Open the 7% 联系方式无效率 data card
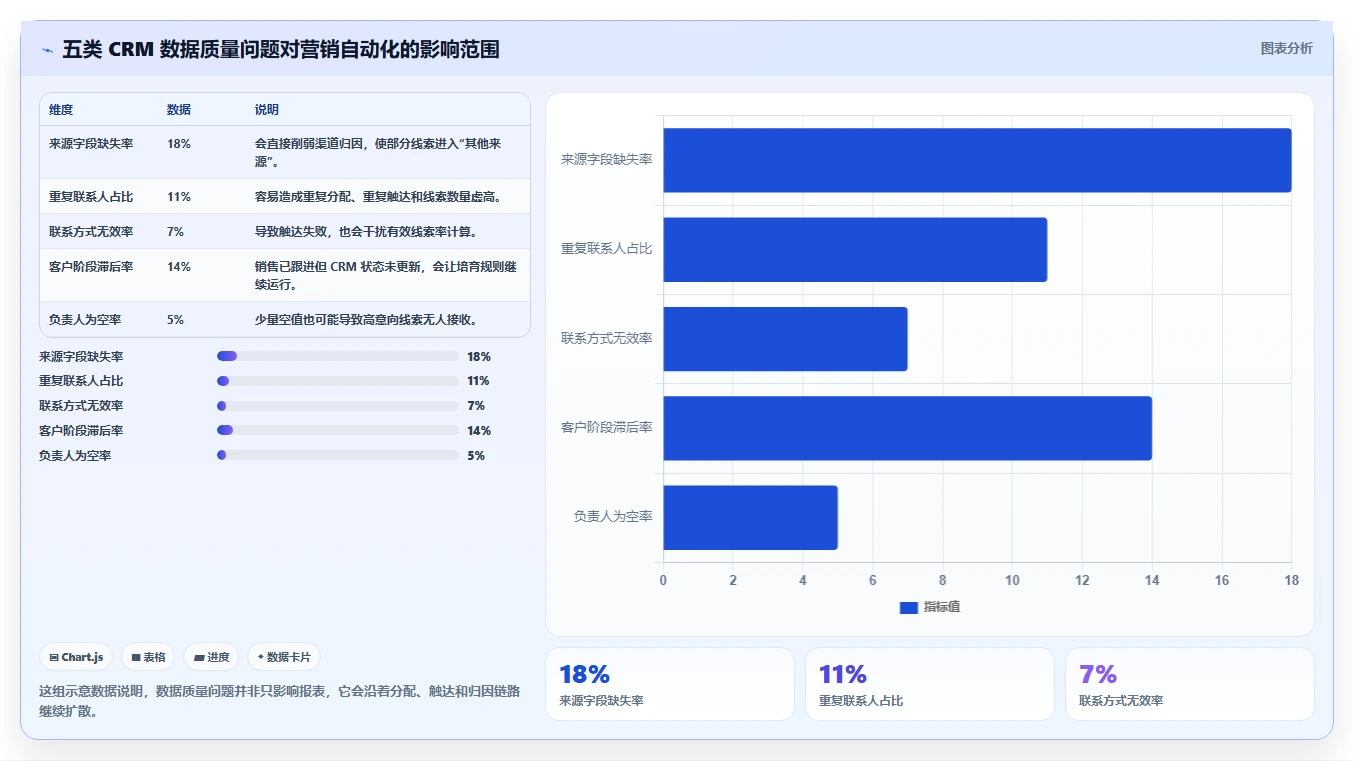 point(1190,684)
